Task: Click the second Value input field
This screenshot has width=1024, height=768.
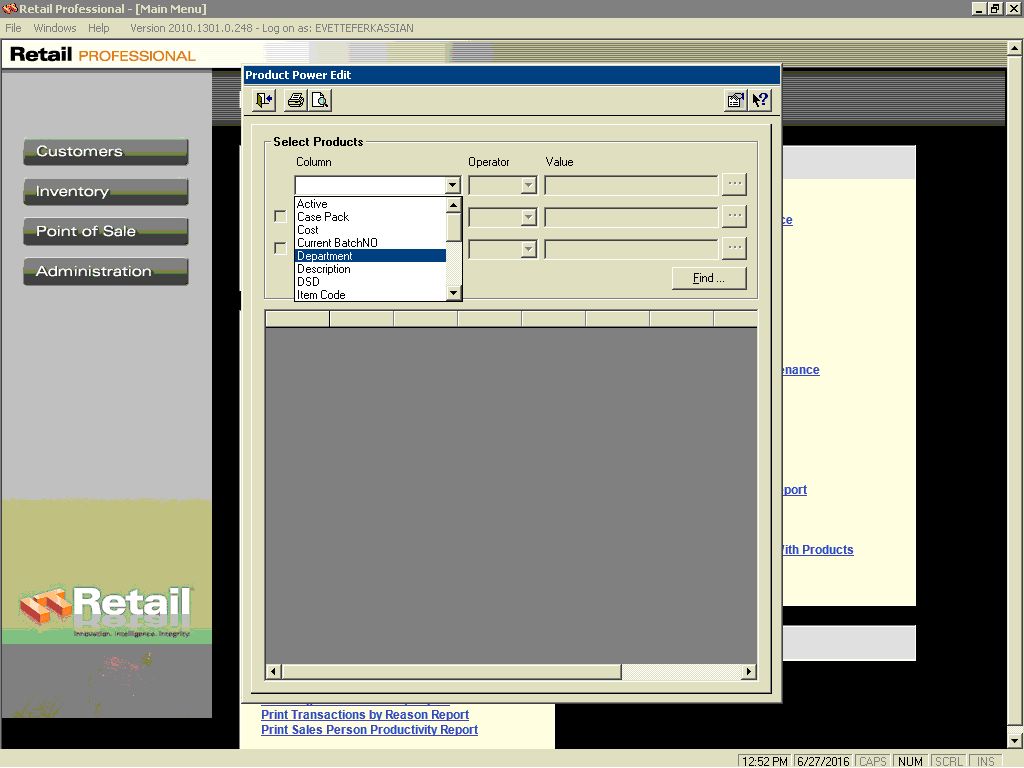Action: pos(631,217)
